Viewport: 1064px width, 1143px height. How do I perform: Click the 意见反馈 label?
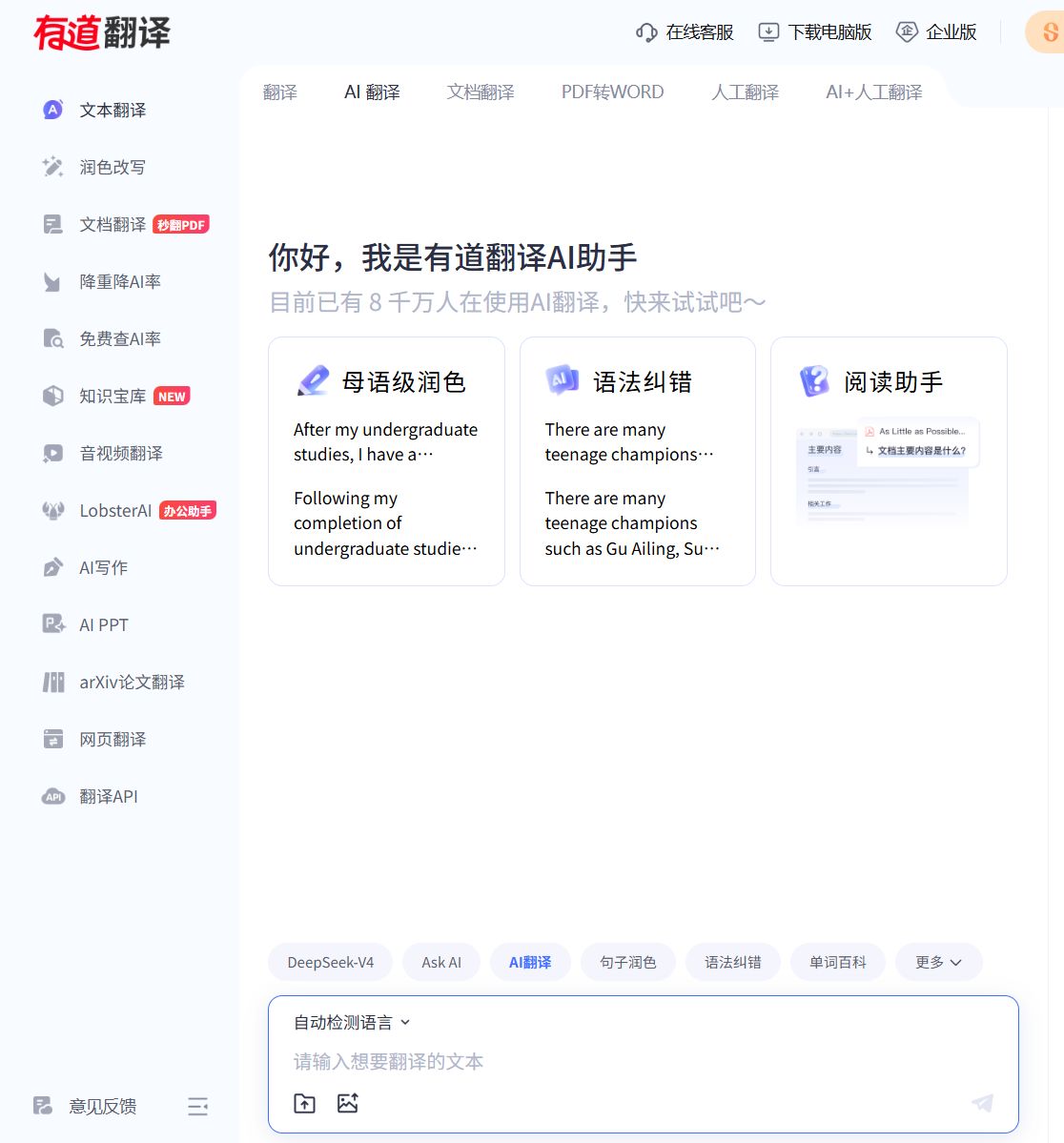(103, 1107)
